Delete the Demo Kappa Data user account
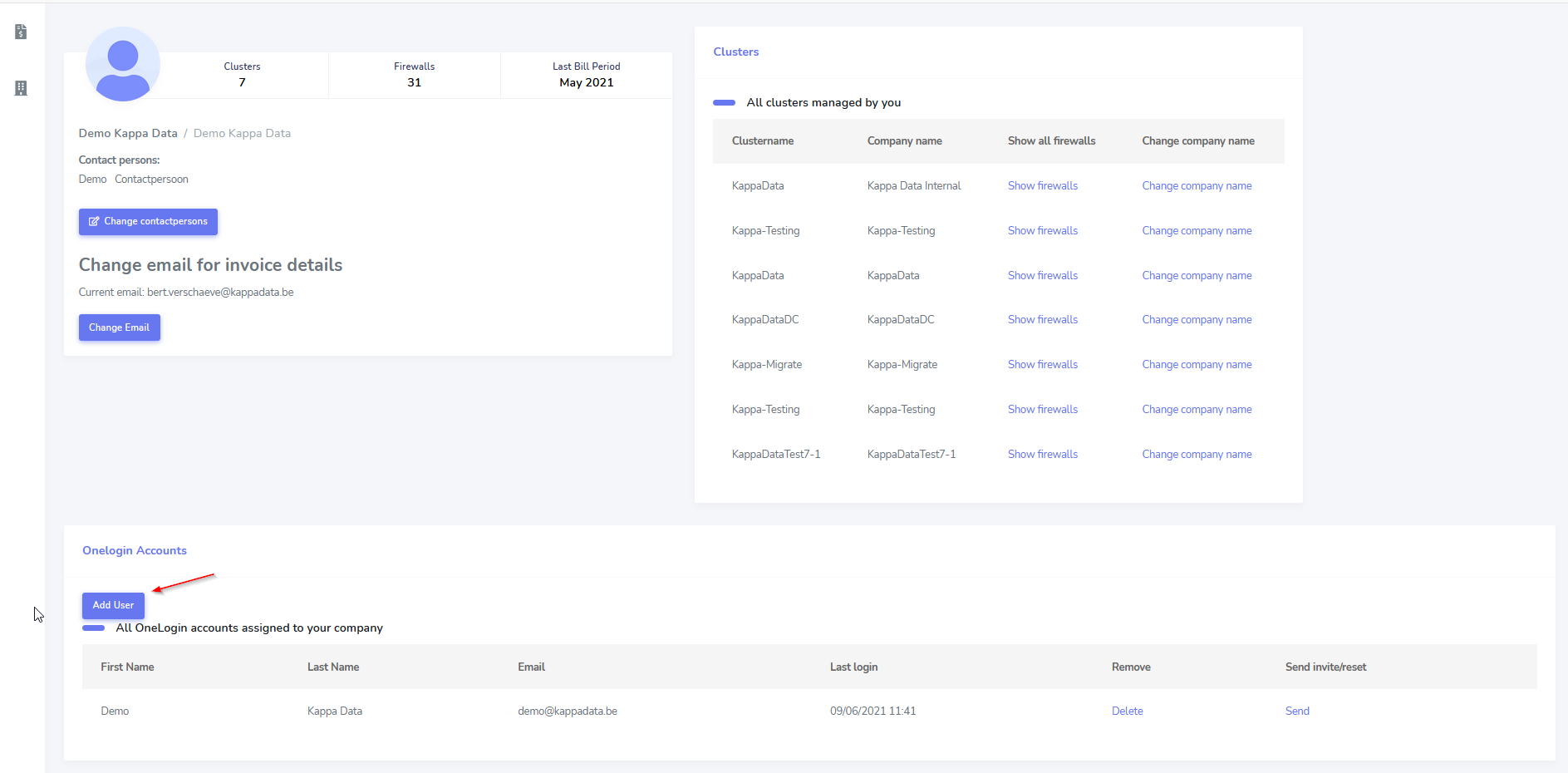 pyautogui.click(x=1127, y=711)
